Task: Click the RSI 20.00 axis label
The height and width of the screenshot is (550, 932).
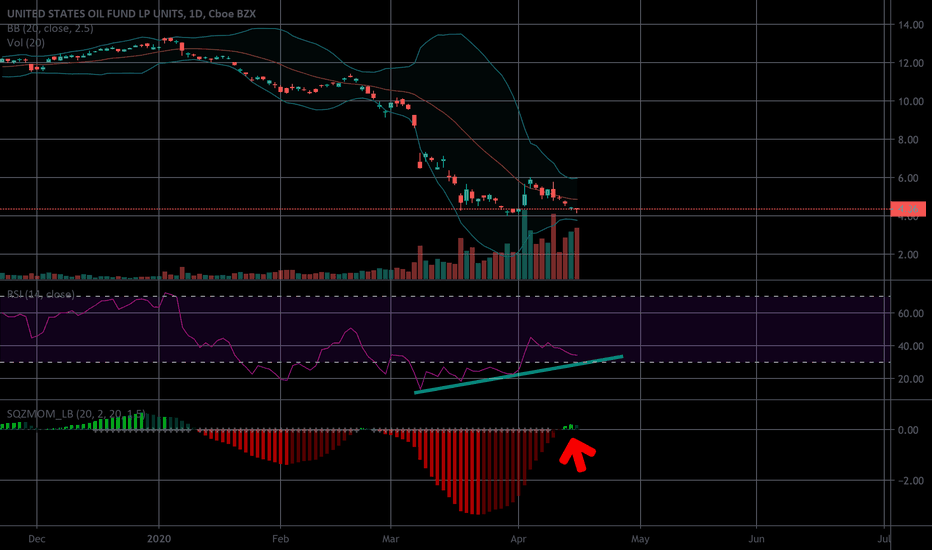Action: (911, 379)
